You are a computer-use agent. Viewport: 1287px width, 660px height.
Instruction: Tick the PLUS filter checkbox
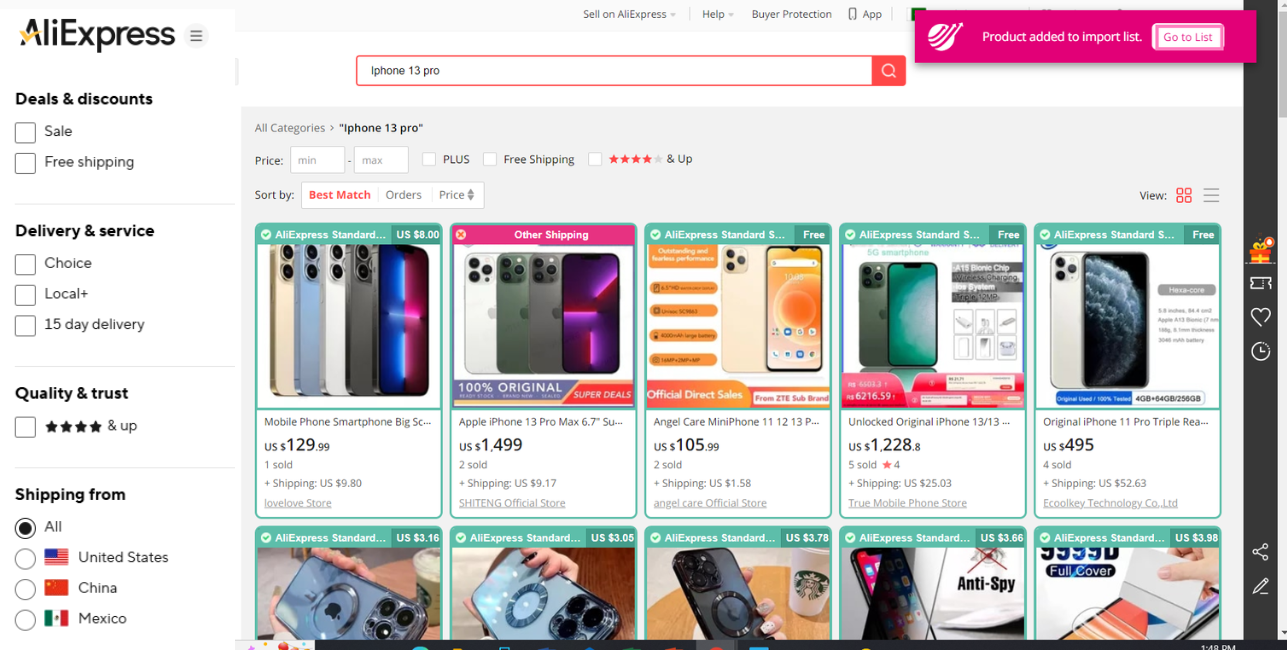click(429, 159)
